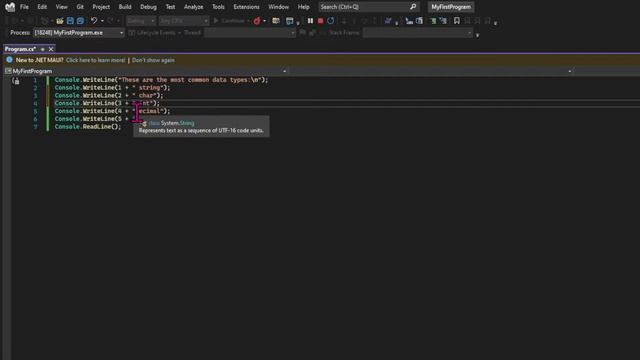Click System.String in the tooltip

point(178,123)
